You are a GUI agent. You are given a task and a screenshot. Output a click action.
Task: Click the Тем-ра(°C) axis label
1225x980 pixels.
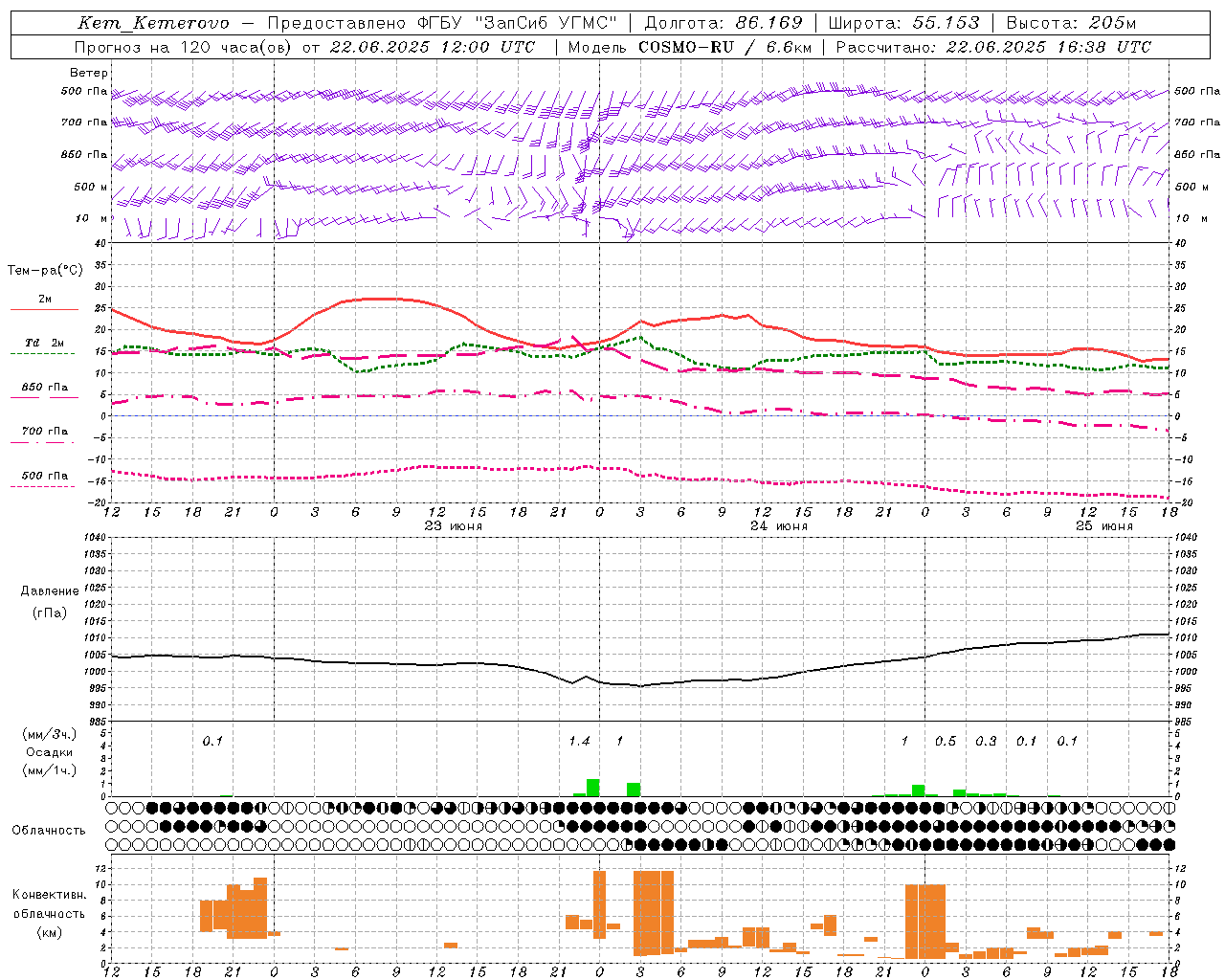[x=45, y=271]
